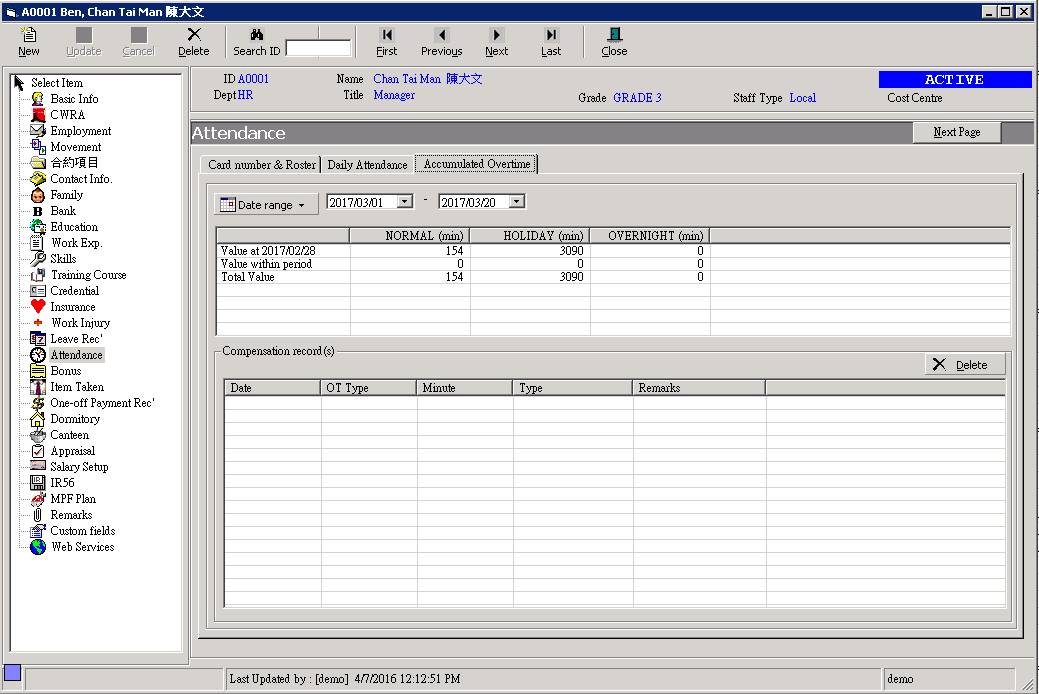Click the Delete toolbar icon

[x=194, y=36]
